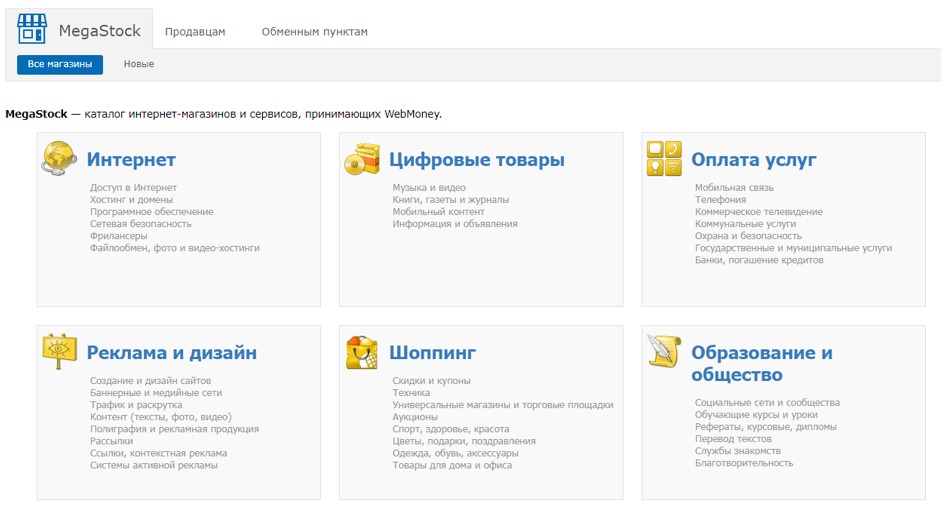Select the Техника link
The height and width of the screenshot is (505, 948).
(x=411, y=393)
